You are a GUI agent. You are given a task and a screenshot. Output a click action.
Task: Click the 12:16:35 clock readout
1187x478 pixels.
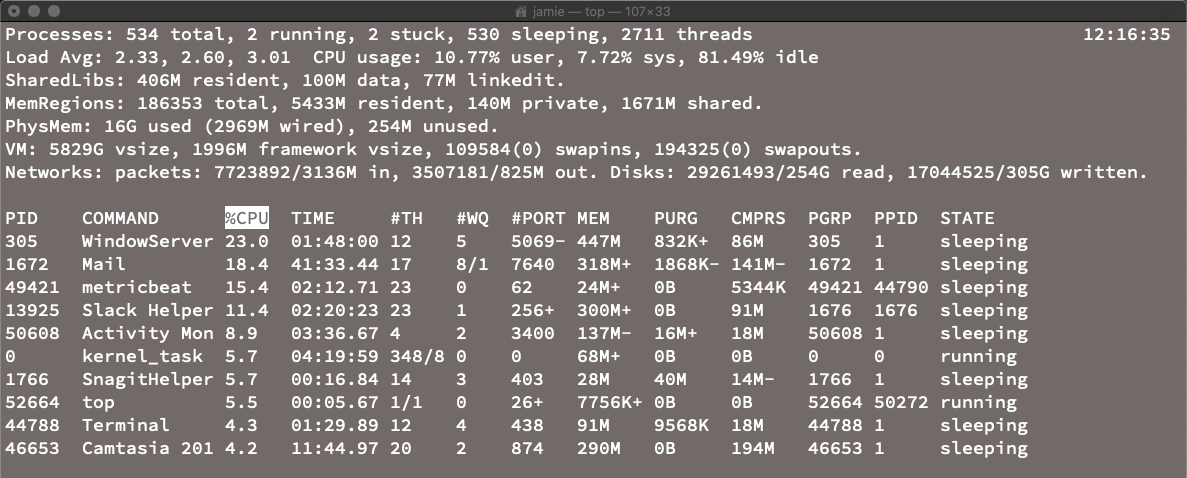1126,34
